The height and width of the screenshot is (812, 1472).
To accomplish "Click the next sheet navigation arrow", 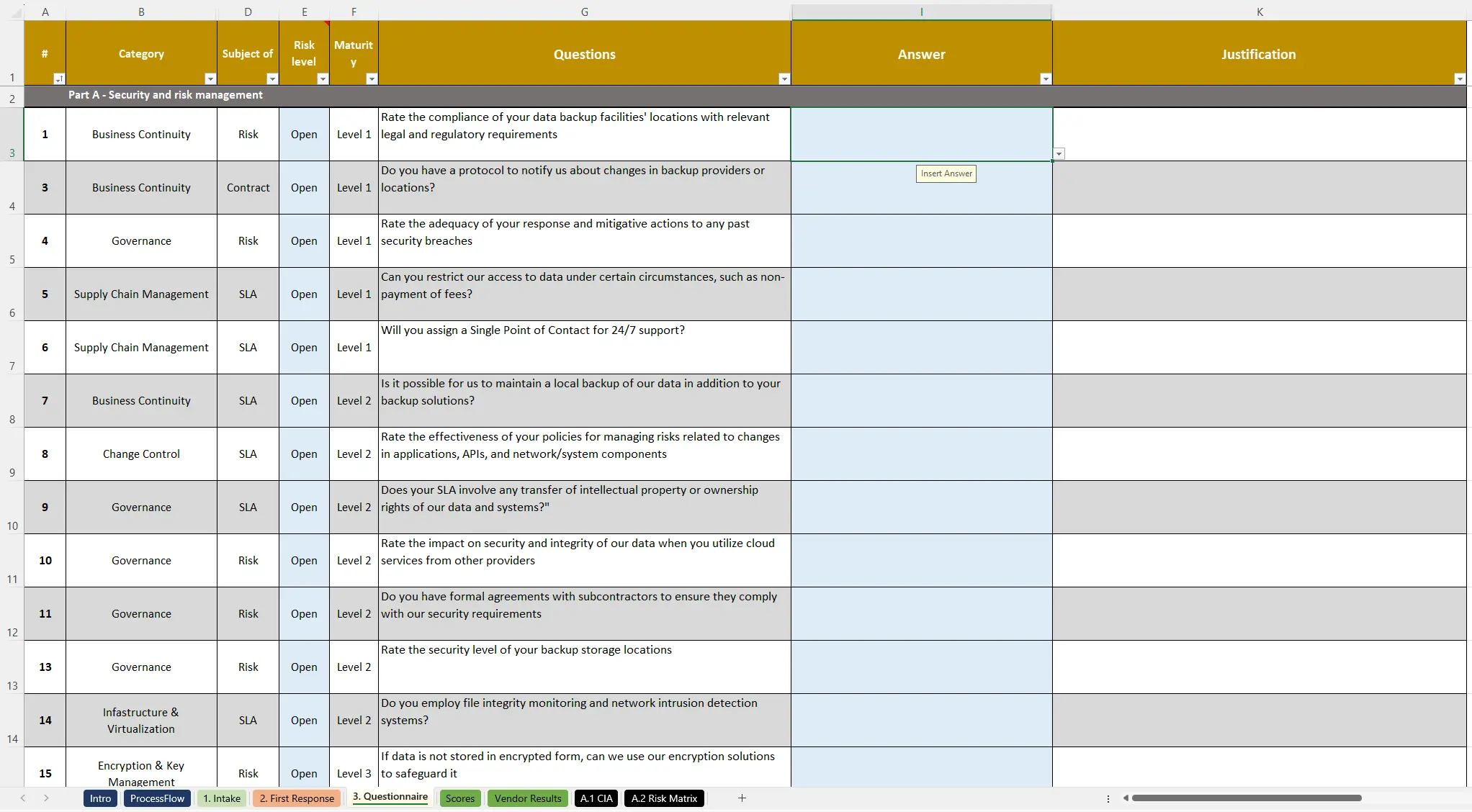I will 46,798.
